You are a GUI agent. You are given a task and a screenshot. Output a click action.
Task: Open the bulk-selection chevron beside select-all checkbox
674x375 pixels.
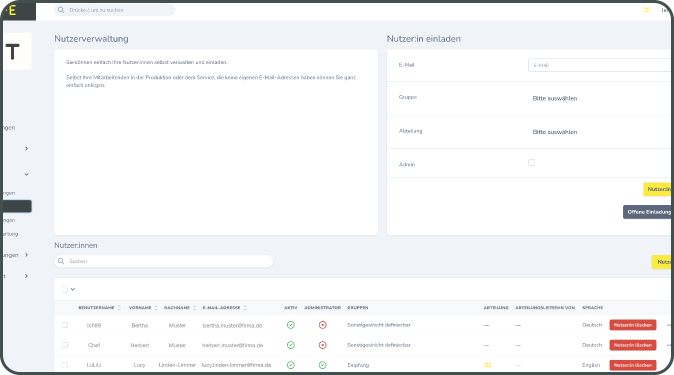(73, 289)
